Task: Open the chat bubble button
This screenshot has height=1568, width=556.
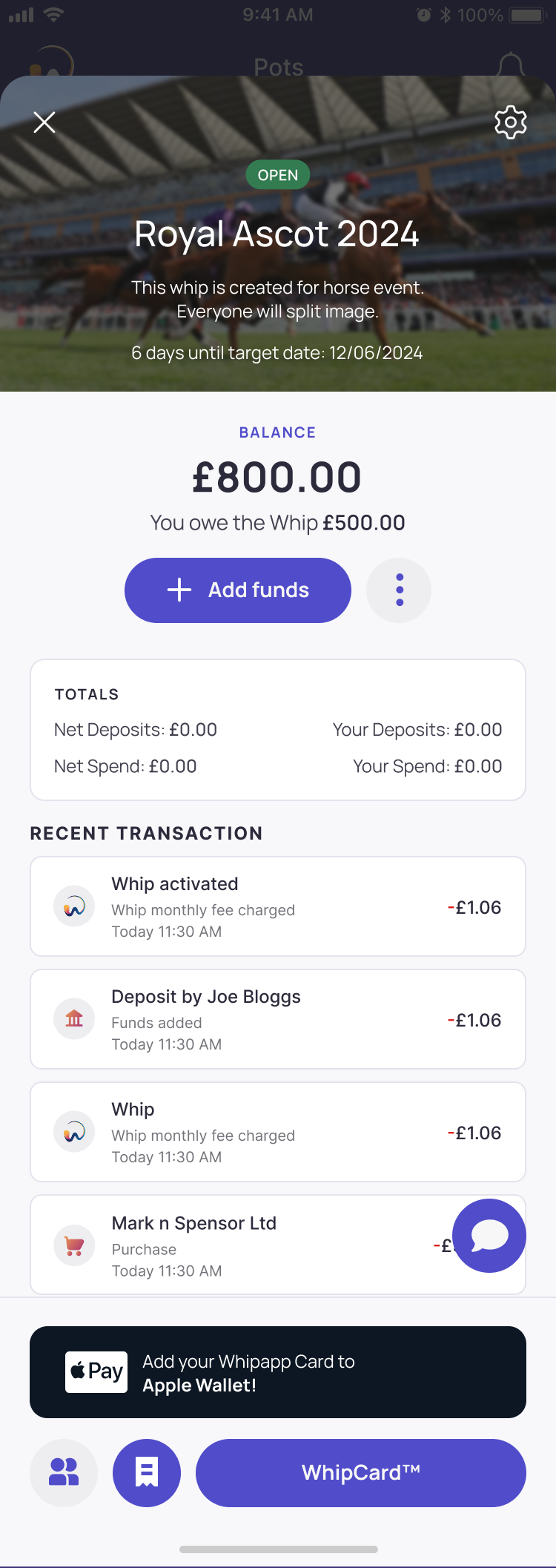Action: click(489, 1236)
